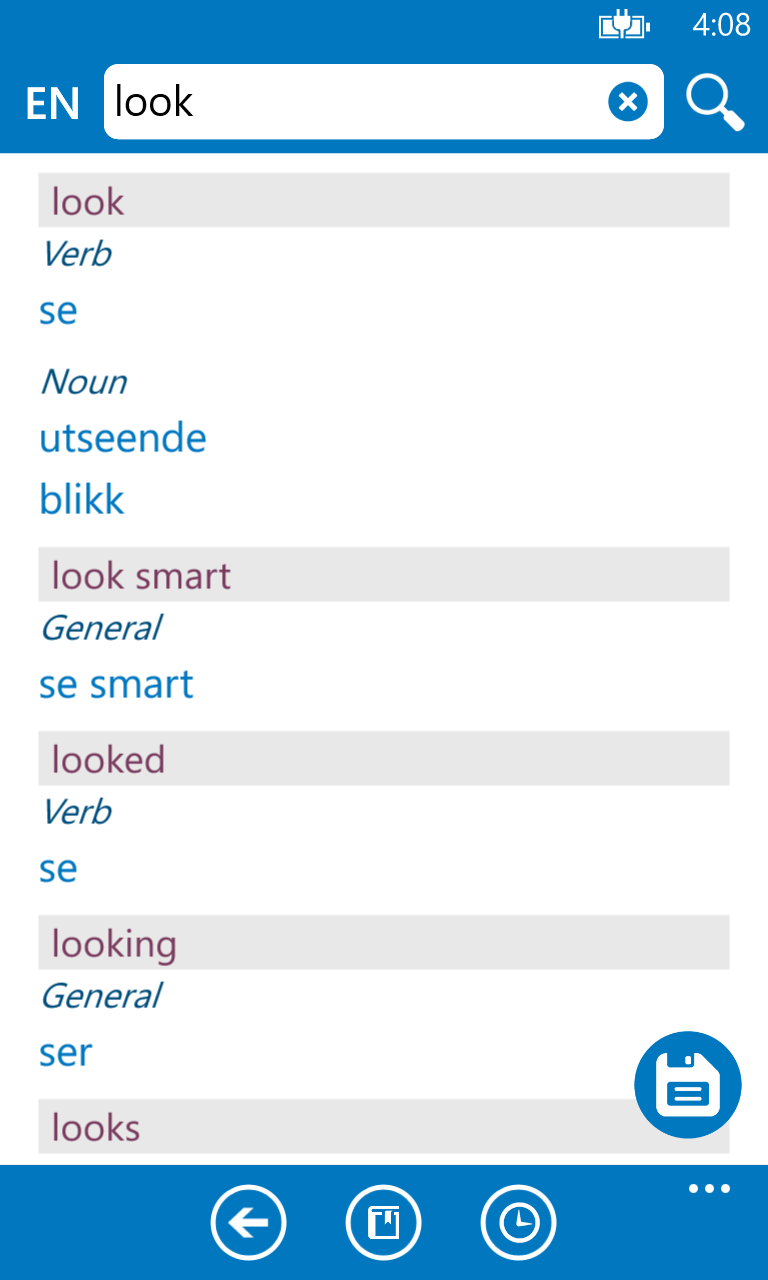The image size is (768, 1280).
Task: Select the 'looks' entry header
Action: pos(384,1127)
